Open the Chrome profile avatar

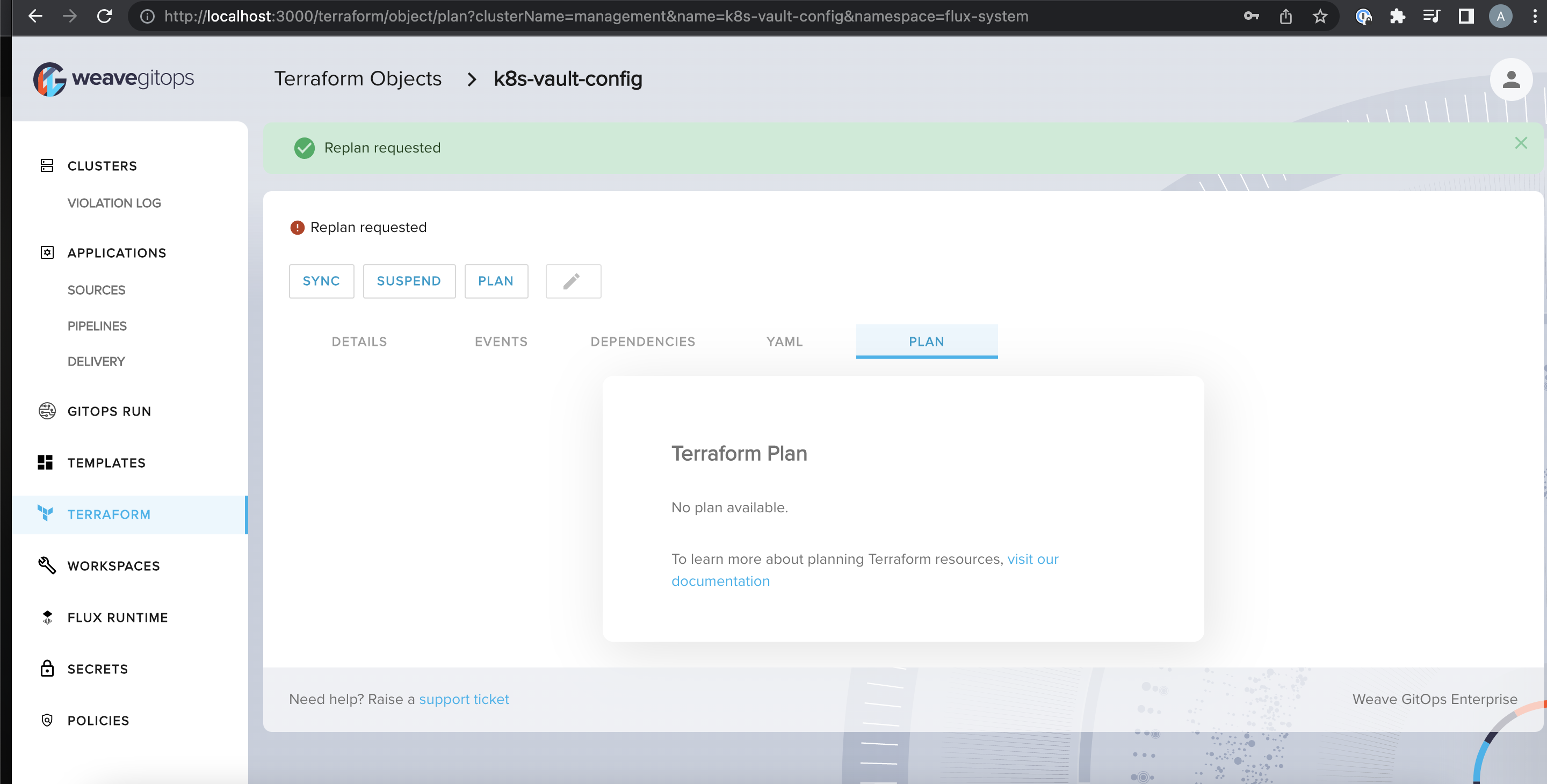(1500, 16)
